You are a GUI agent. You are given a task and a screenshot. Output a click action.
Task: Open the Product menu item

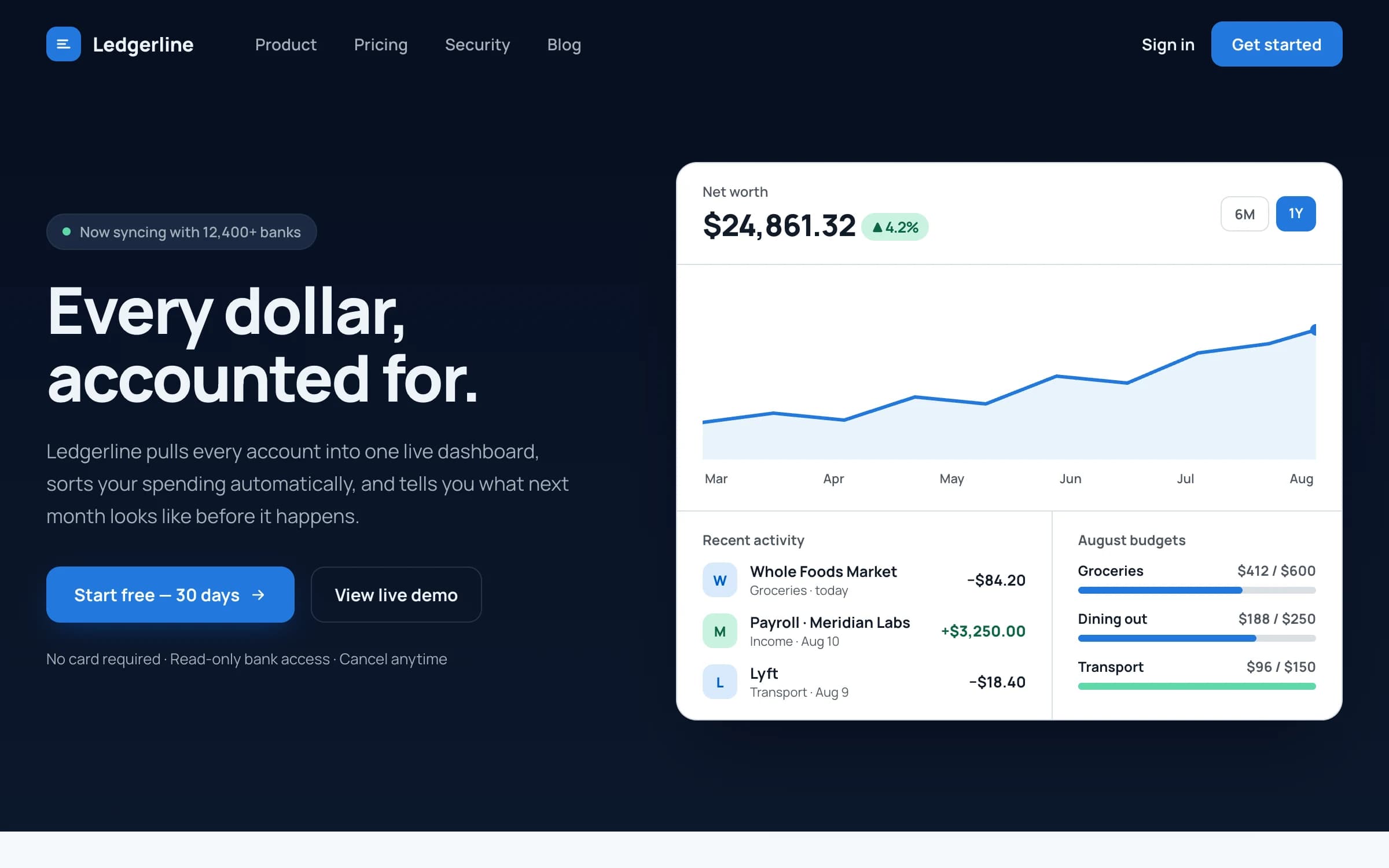(286, 45)
